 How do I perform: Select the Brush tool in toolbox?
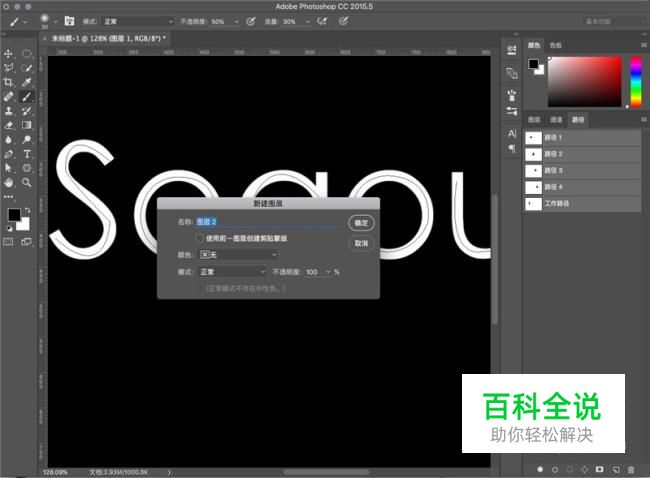[x=27, y=97]
